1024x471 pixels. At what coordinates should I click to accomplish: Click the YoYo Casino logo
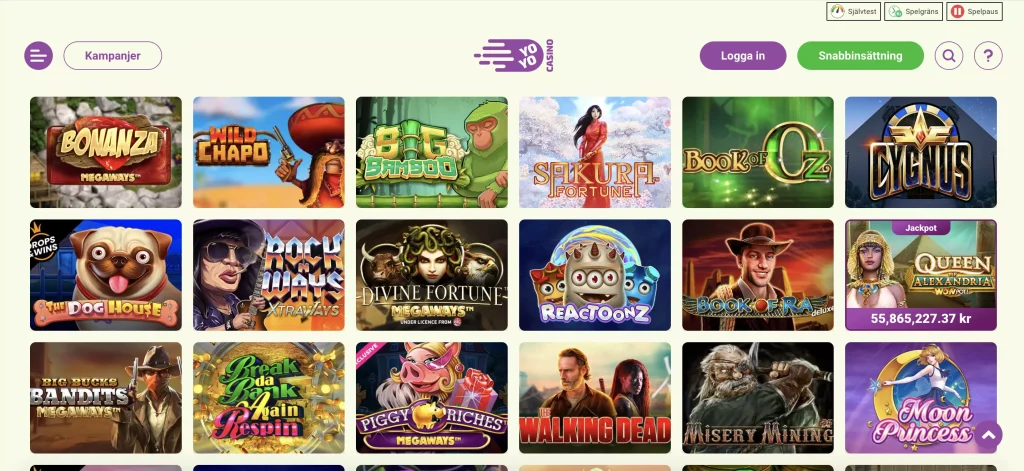514,56
